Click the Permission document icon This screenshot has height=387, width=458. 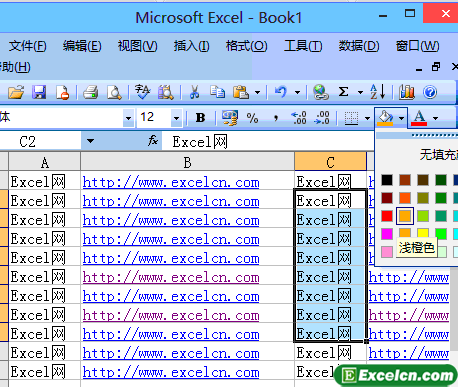62,92
